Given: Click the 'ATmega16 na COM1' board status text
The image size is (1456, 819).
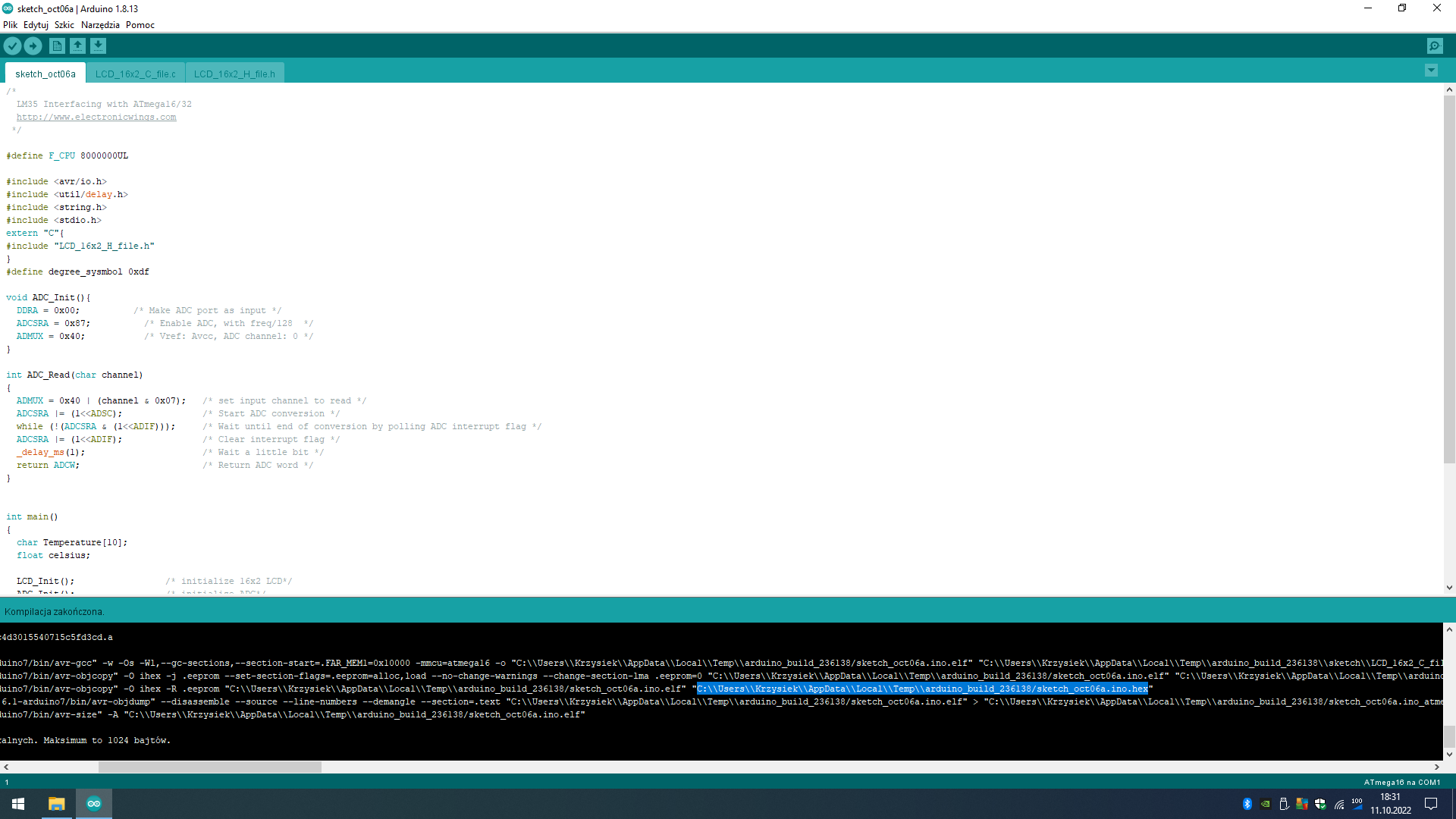Looking at the screenshot, I should [1401, 782].
